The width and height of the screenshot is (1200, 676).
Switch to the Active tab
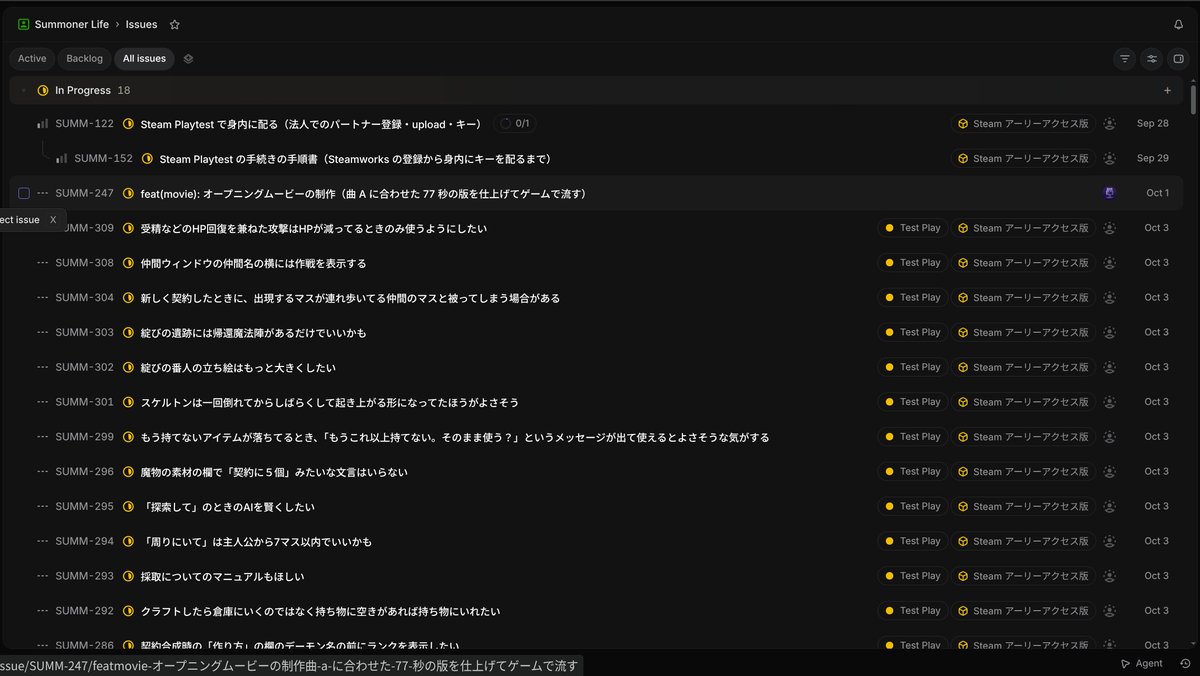[32, 59]
